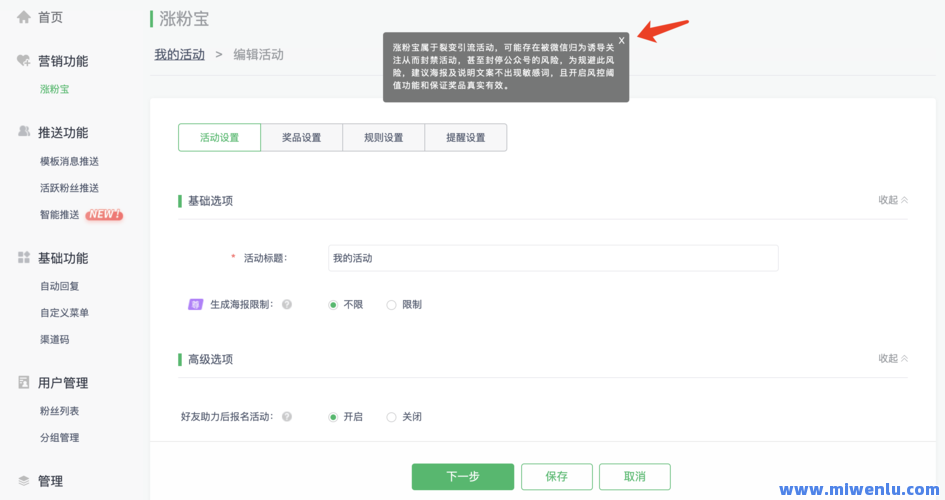Screen dimensions: 945x500
Task: Collapse the 基础选项 section via 收起
Action: [x=893, y=200]
